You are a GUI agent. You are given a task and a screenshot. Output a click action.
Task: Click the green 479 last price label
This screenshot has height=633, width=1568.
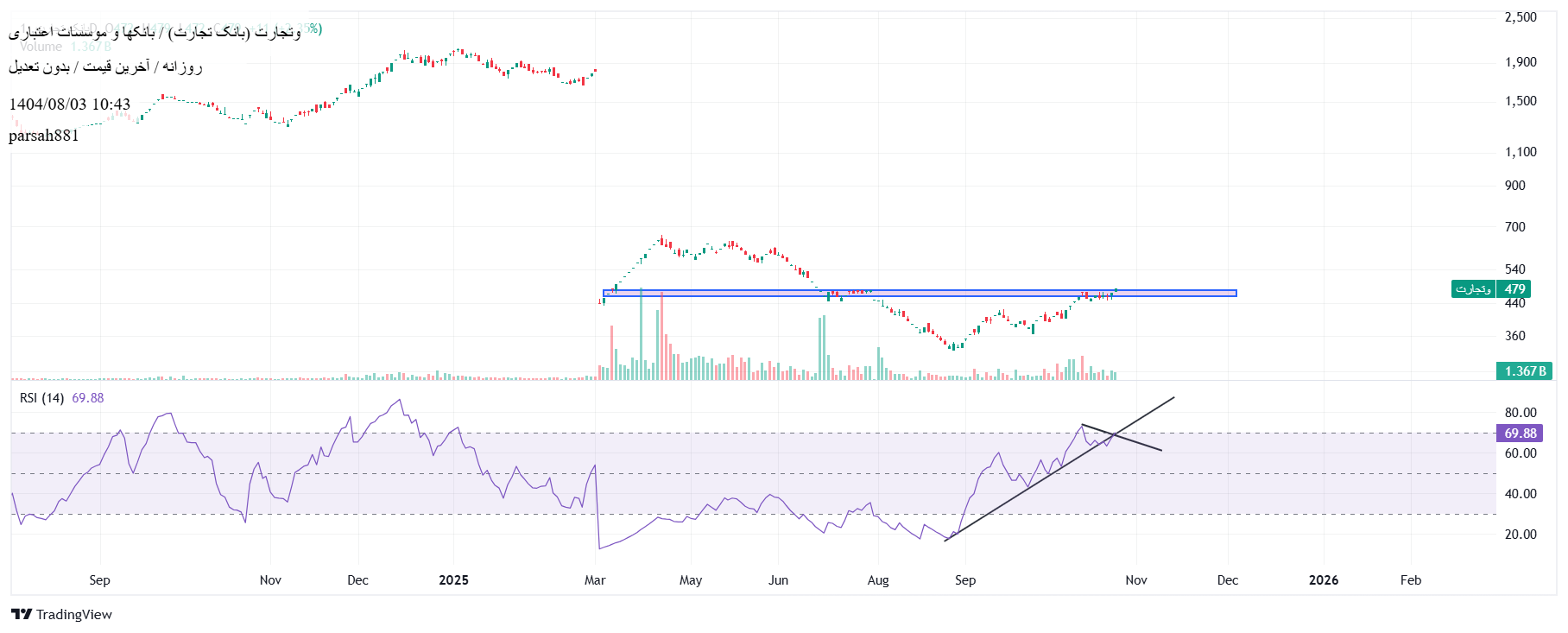(1514, 289)
